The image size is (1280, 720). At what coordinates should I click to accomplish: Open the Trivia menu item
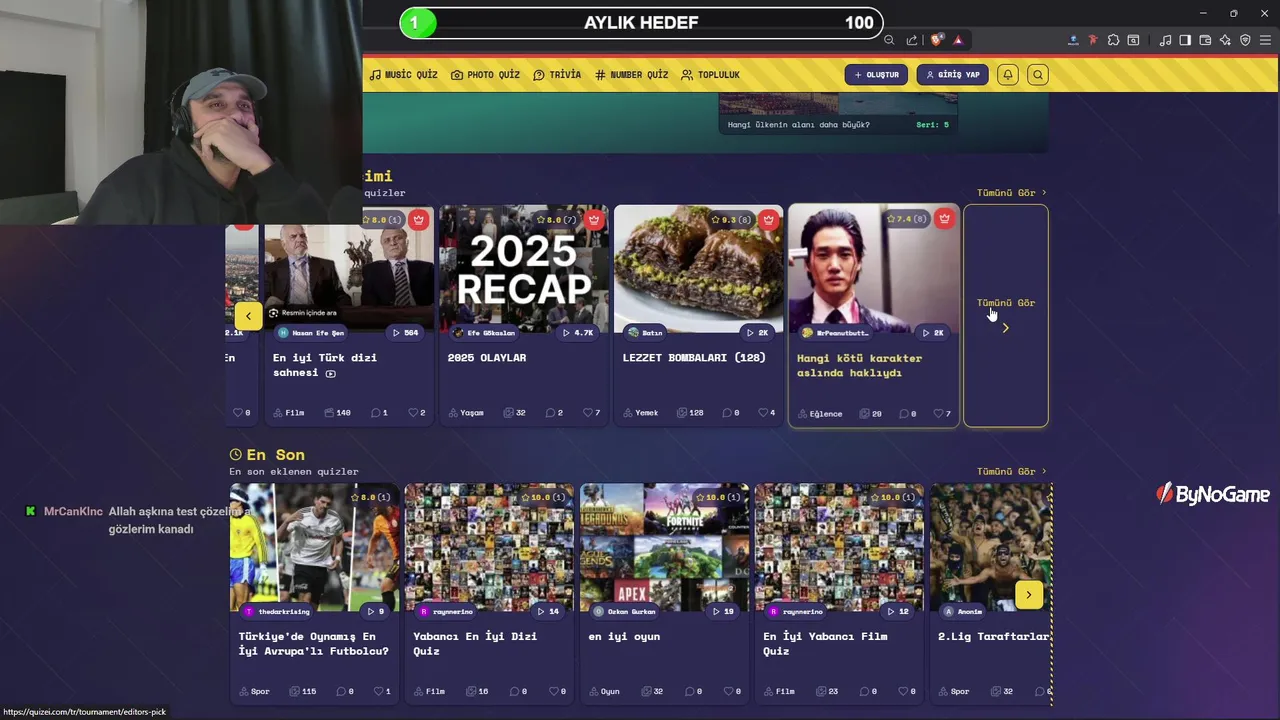(x=557, y=75)
